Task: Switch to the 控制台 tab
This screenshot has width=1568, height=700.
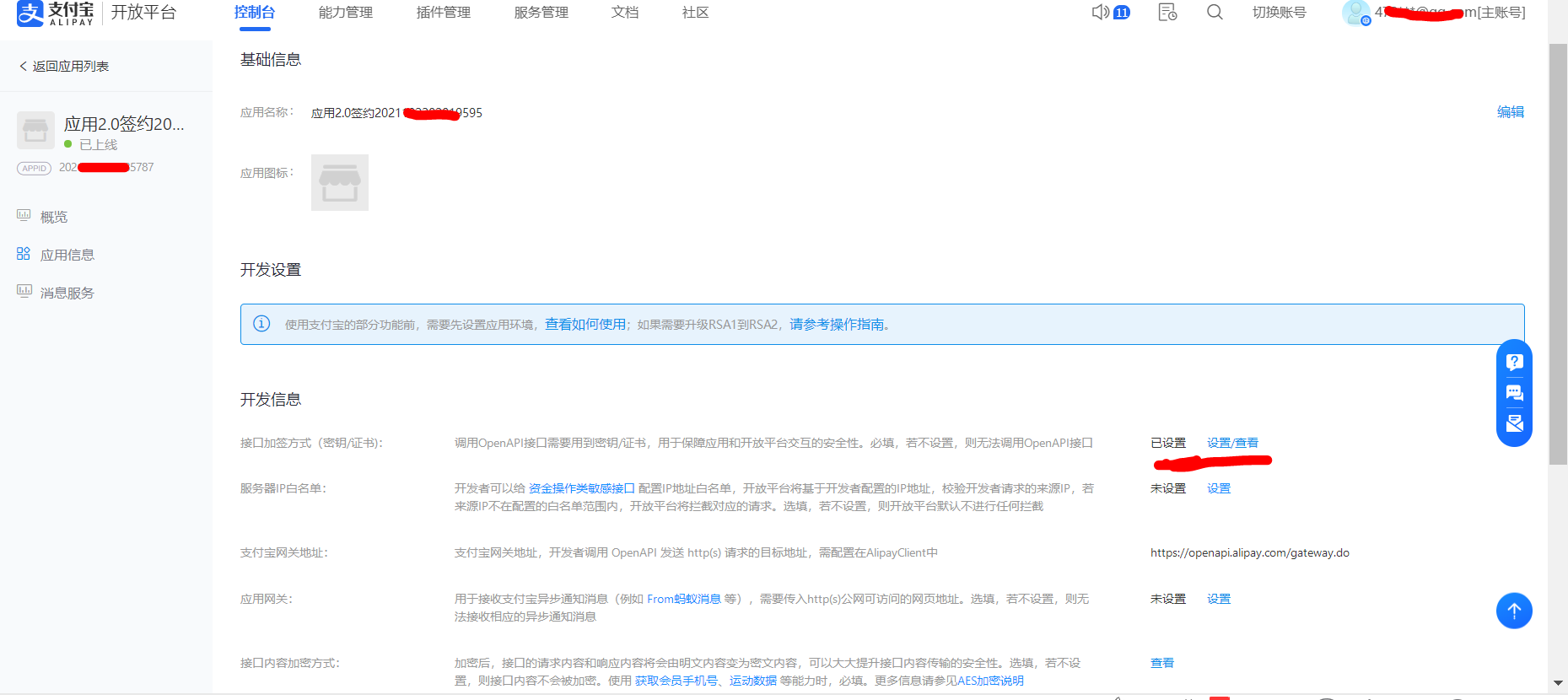Action: (255, 13)
